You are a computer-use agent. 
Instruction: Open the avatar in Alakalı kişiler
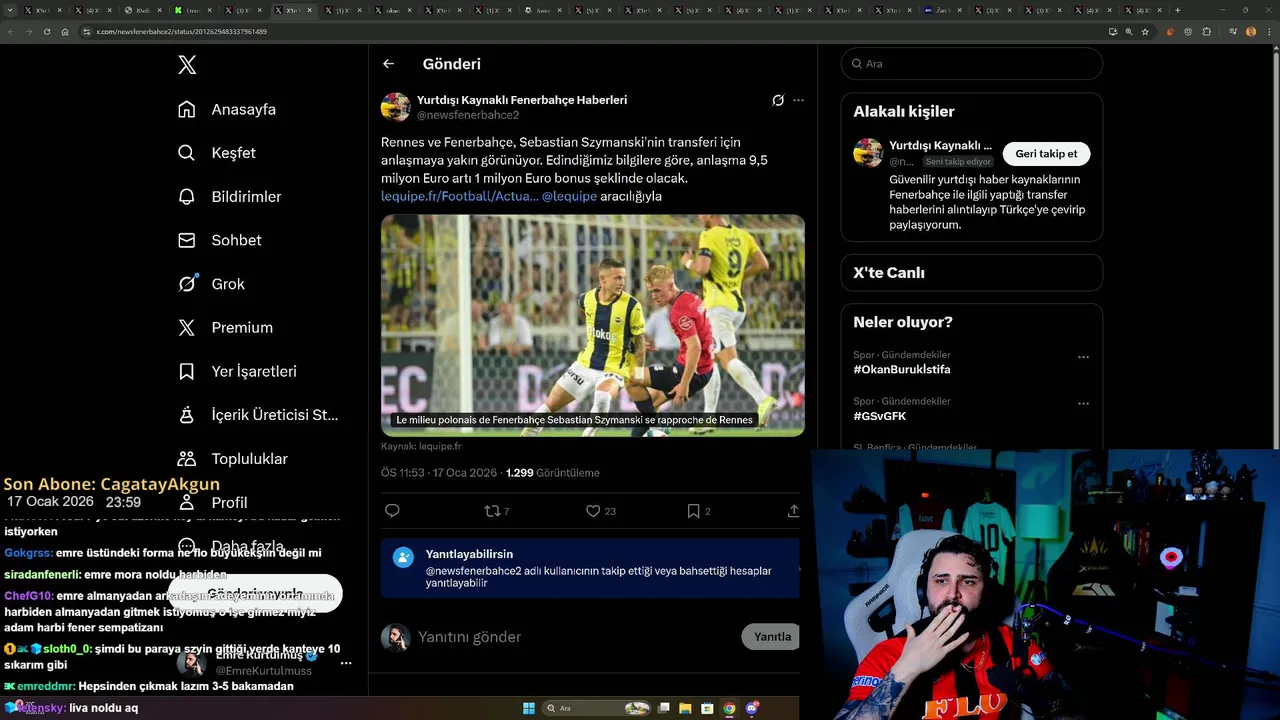[868, 153]
